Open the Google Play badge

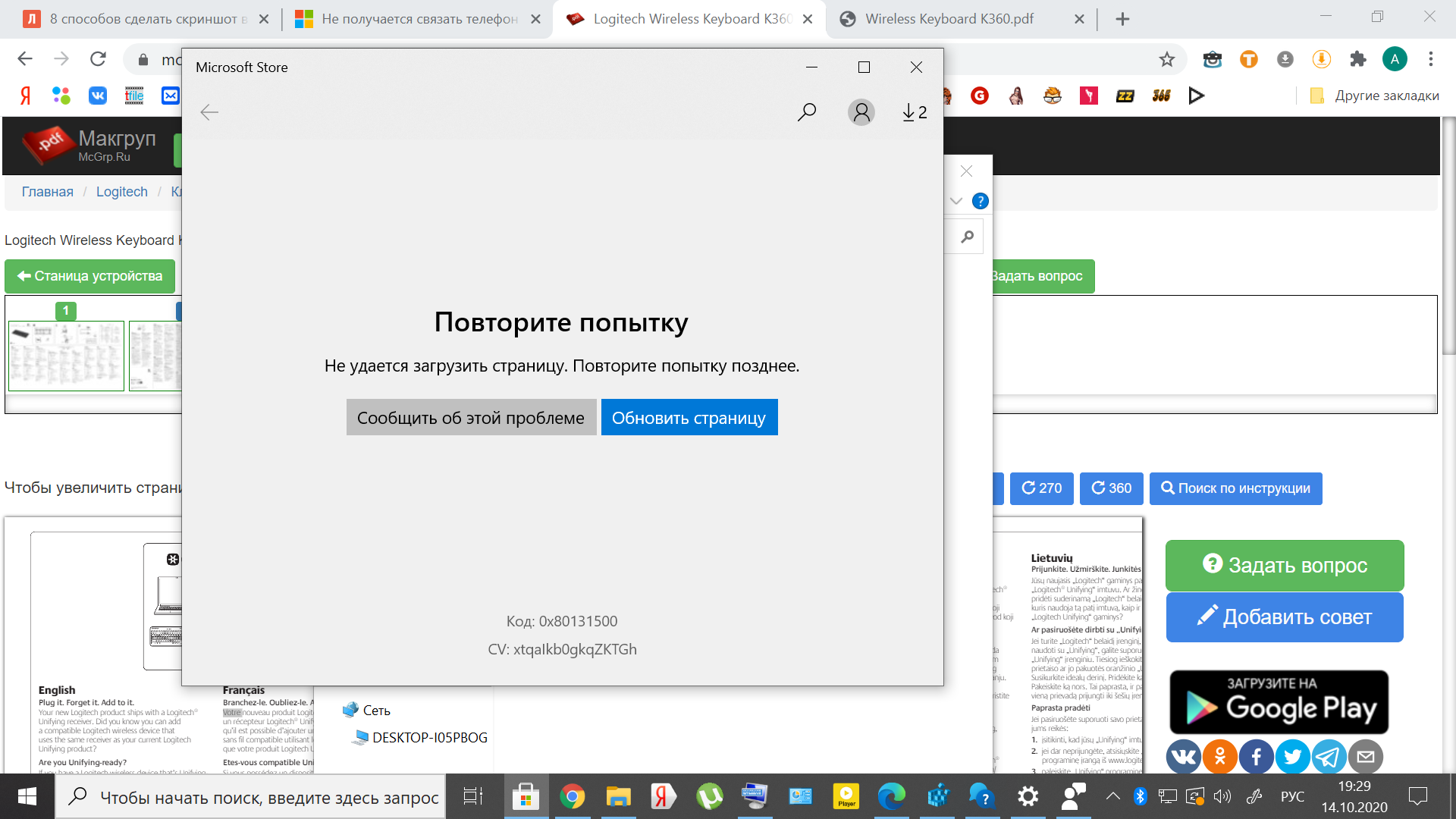[1279, 702]
